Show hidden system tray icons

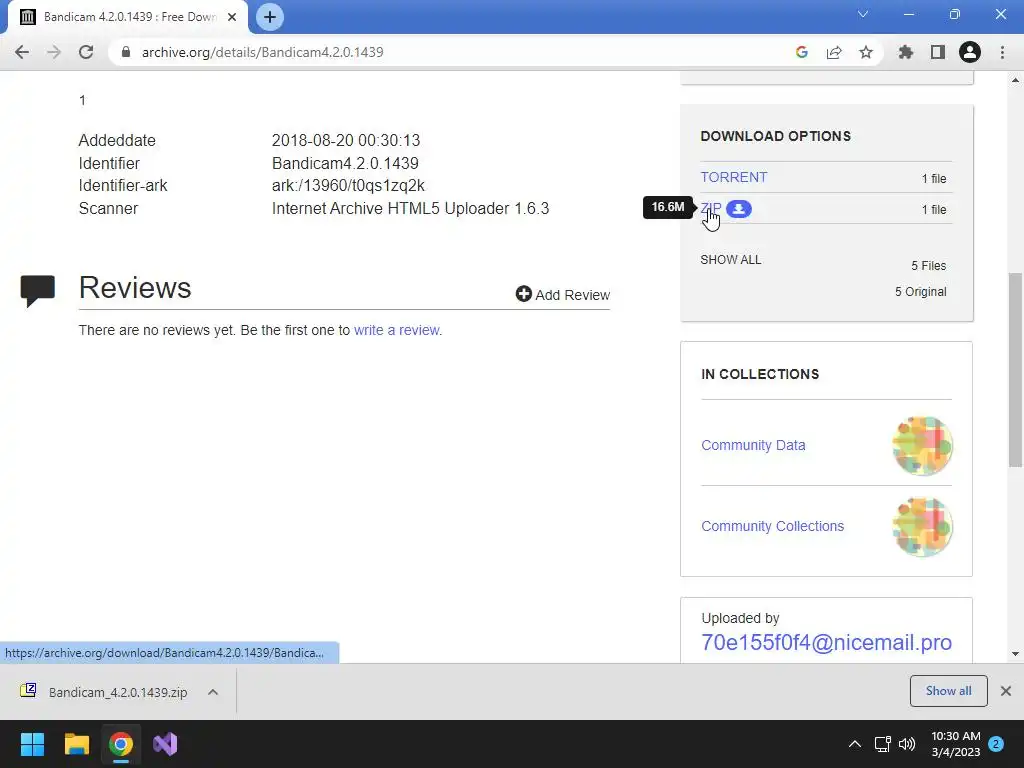point(854,744)
